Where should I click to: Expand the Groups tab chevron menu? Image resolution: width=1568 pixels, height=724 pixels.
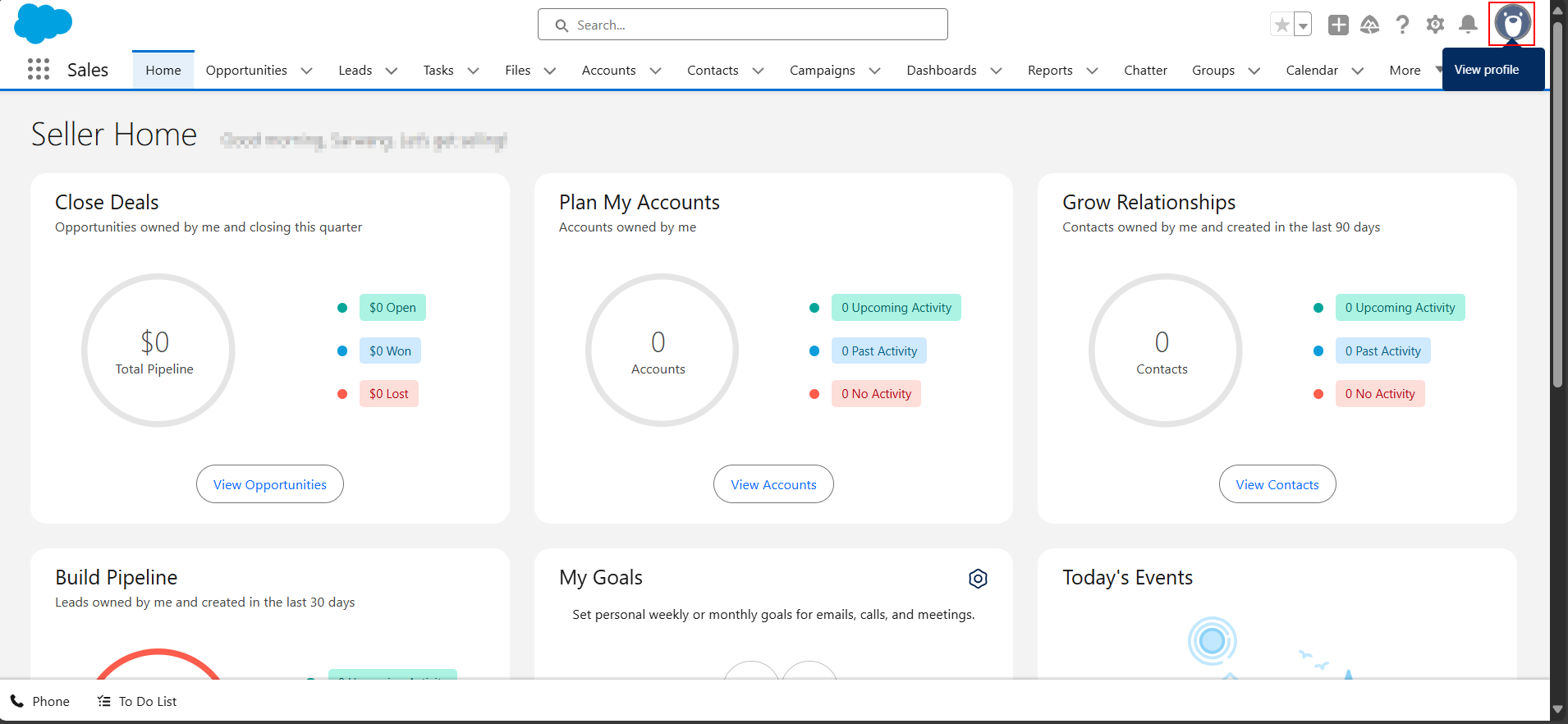click(1254, 71)
